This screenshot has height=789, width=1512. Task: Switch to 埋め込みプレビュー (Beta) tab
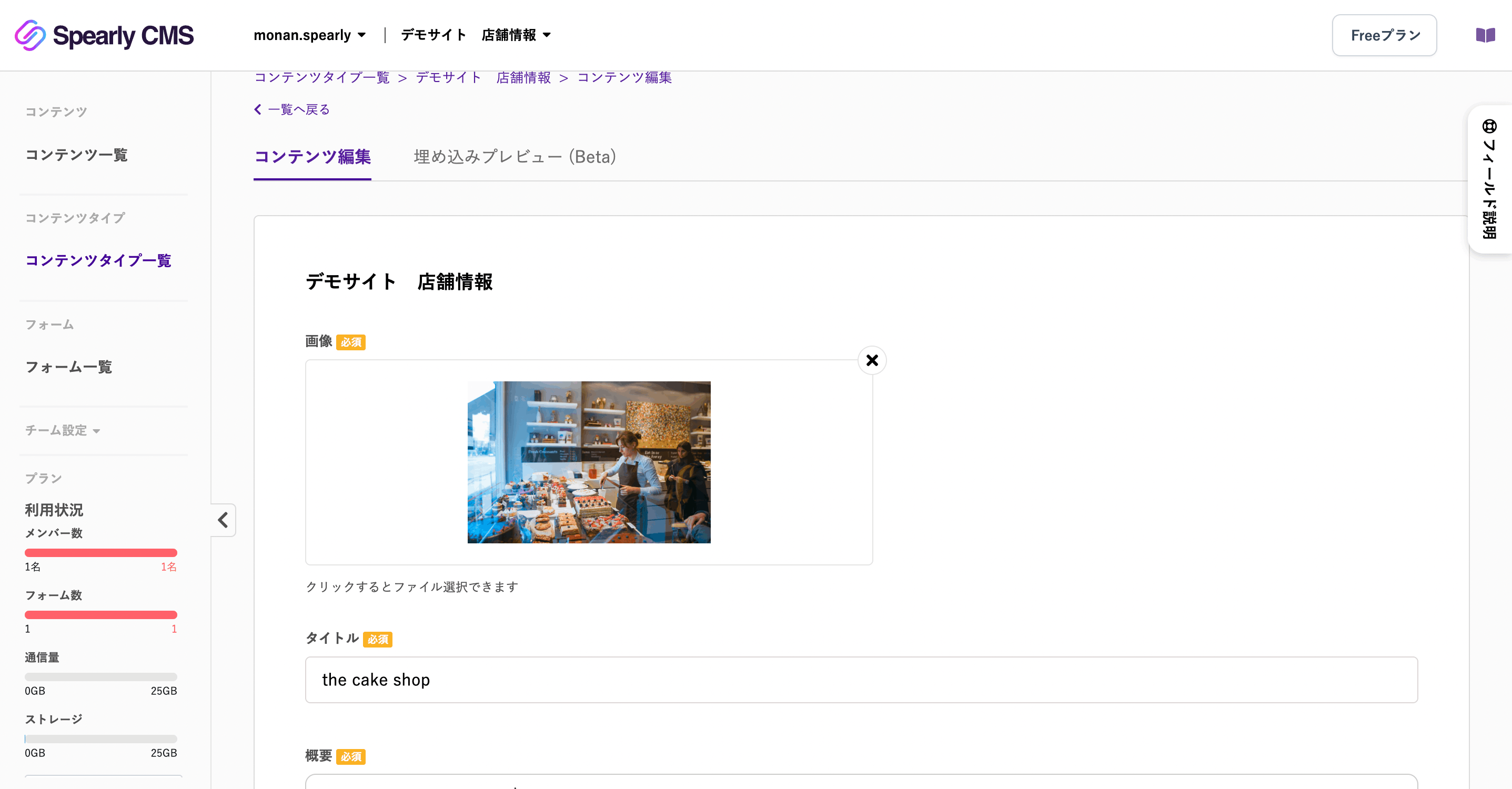tap(513, 157)
